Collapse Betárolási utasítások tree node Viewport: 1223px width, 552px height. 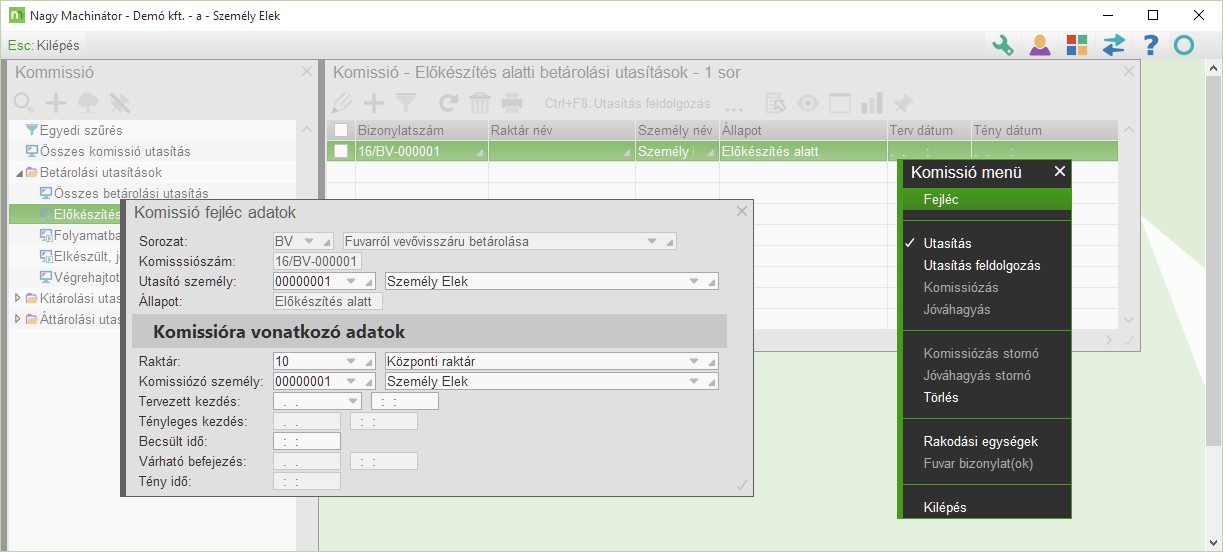click(x=18, y=172)
